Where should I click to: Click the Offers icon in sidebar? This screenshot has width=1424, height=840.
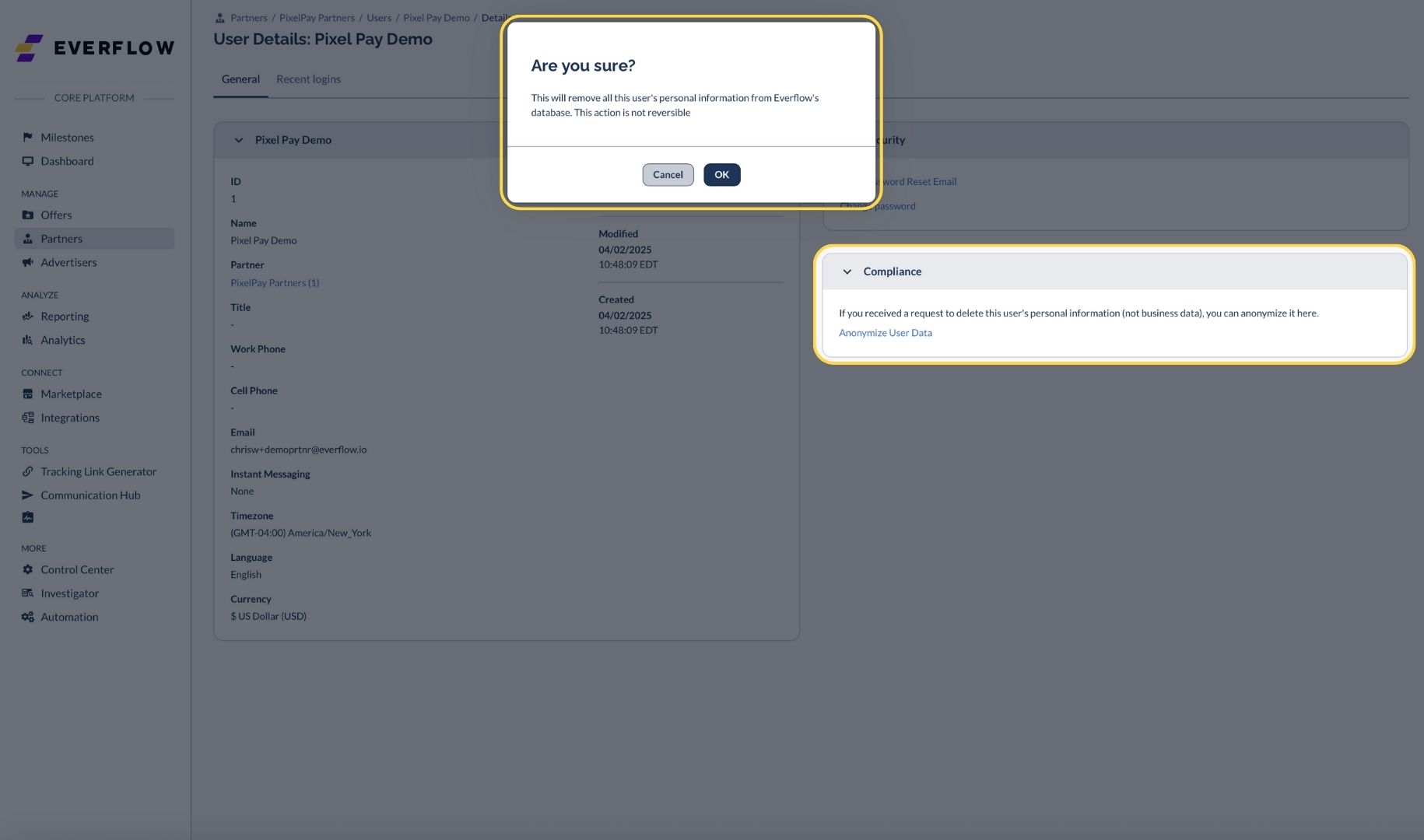27,215
